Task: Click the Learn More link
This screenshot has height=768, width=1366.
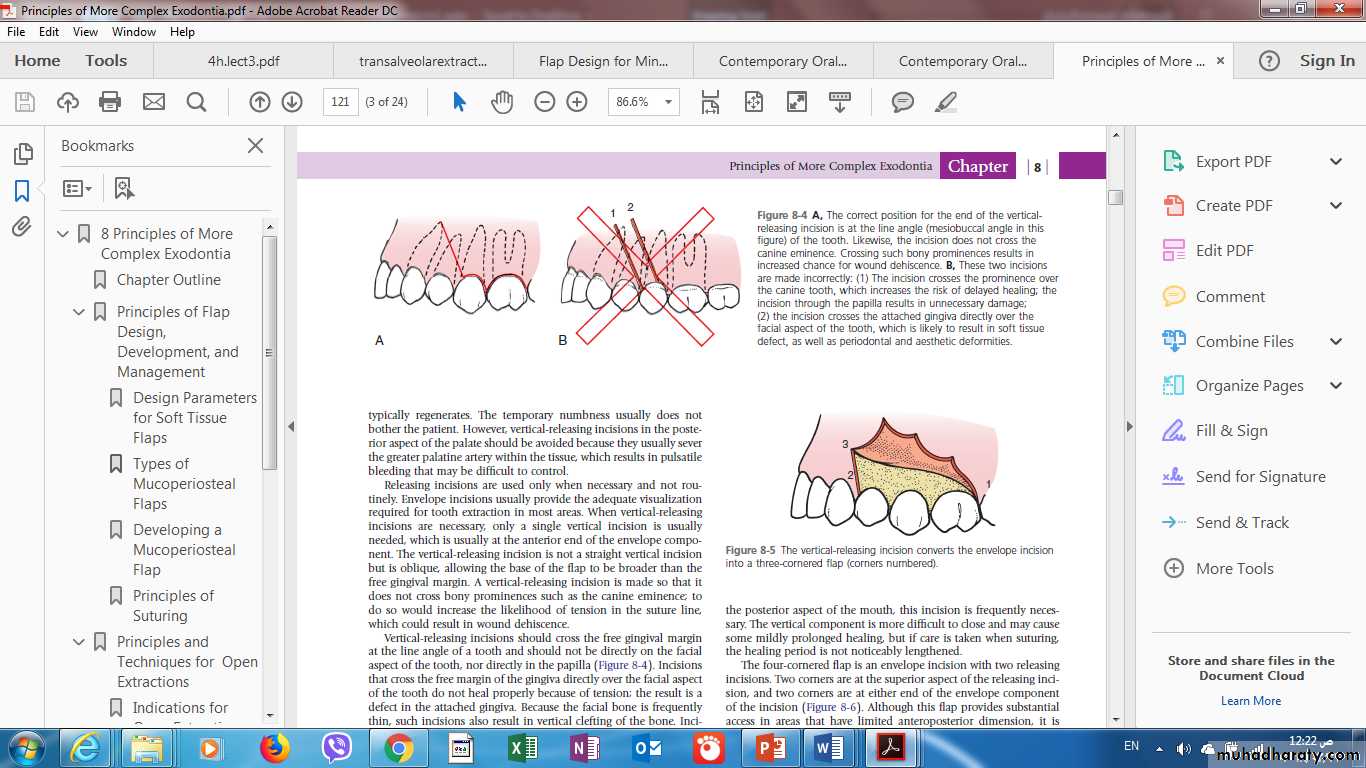Action: click(1250, 701)
